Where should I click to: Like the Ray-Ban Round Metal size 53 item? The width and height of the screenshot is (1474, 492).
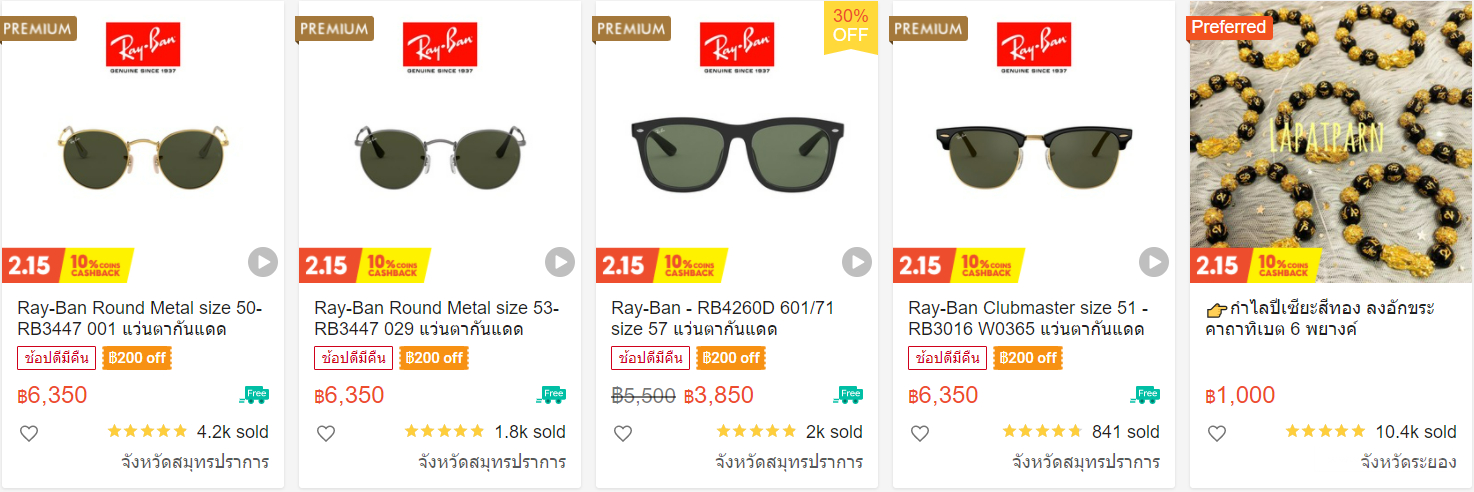click(326, 433)
